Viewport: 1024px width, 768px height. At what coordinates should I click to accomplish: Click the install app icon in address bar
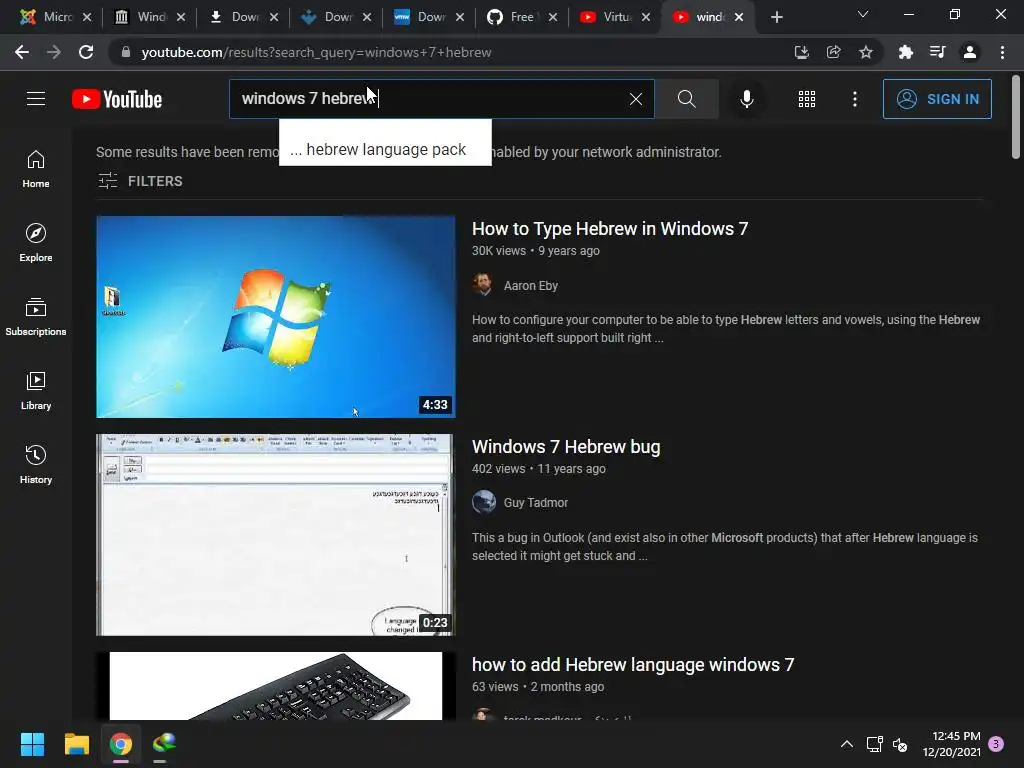coord(801,52)
